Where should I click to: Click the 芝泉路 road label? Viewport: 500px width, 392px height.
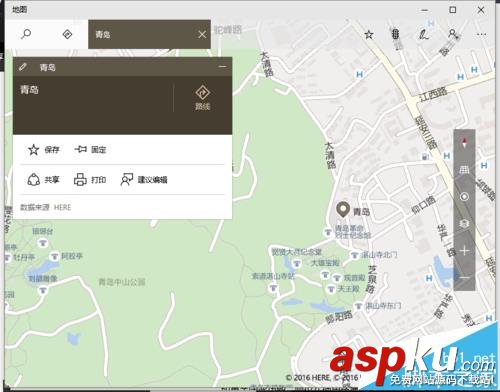click(371, 279)
